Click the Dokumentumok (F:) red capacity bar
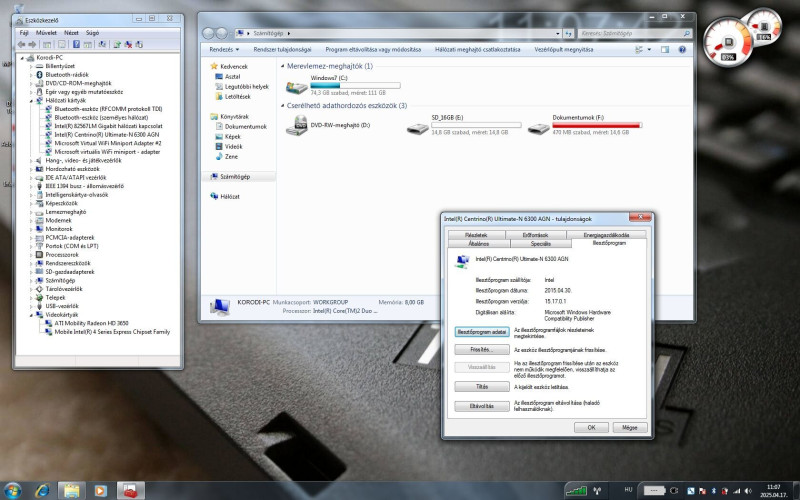Screen dimensions: 800x500 596,126
